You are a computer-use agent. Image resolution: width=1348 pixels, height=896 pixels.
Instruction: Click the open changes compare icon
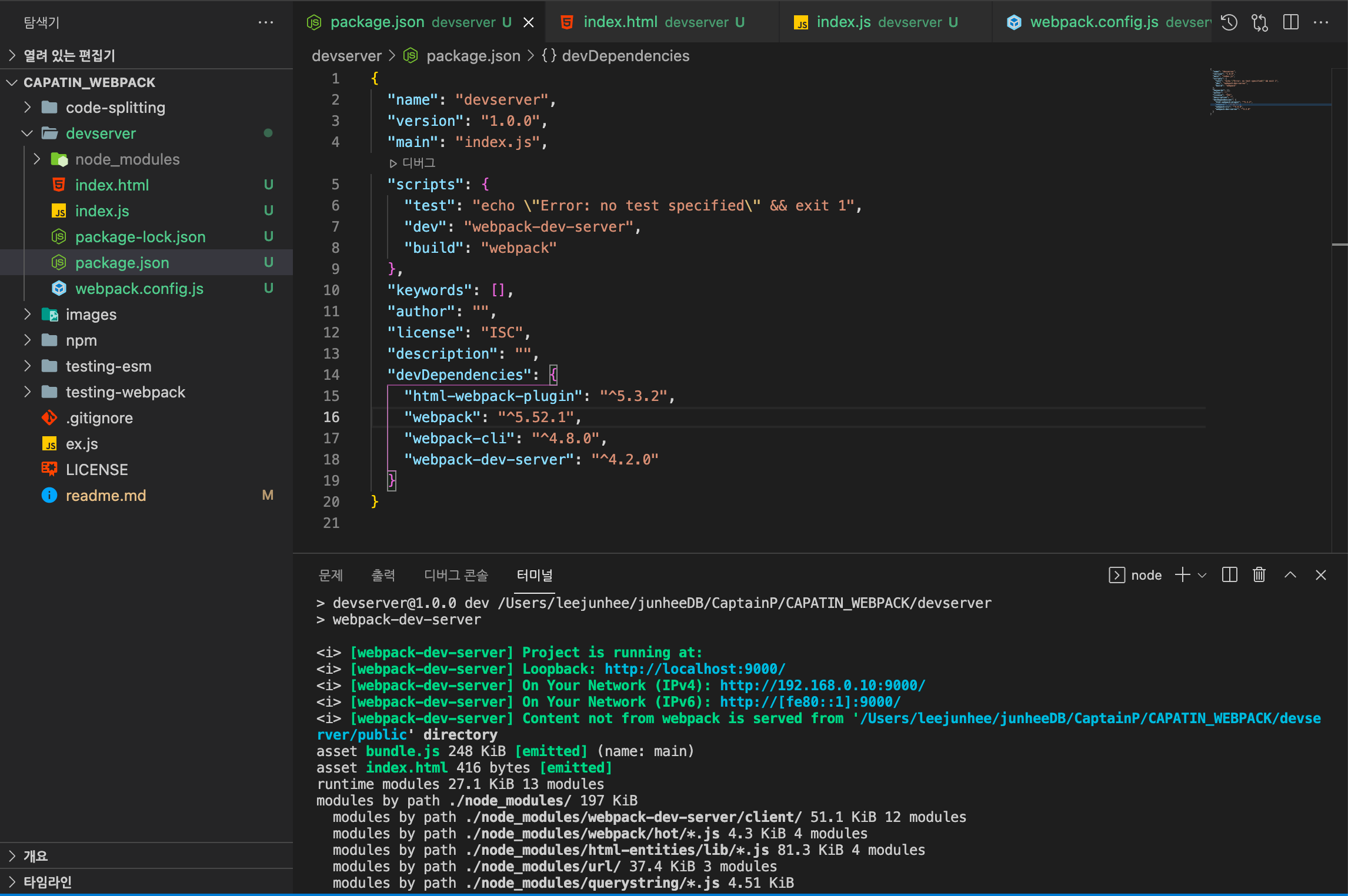pos(1260,22)
